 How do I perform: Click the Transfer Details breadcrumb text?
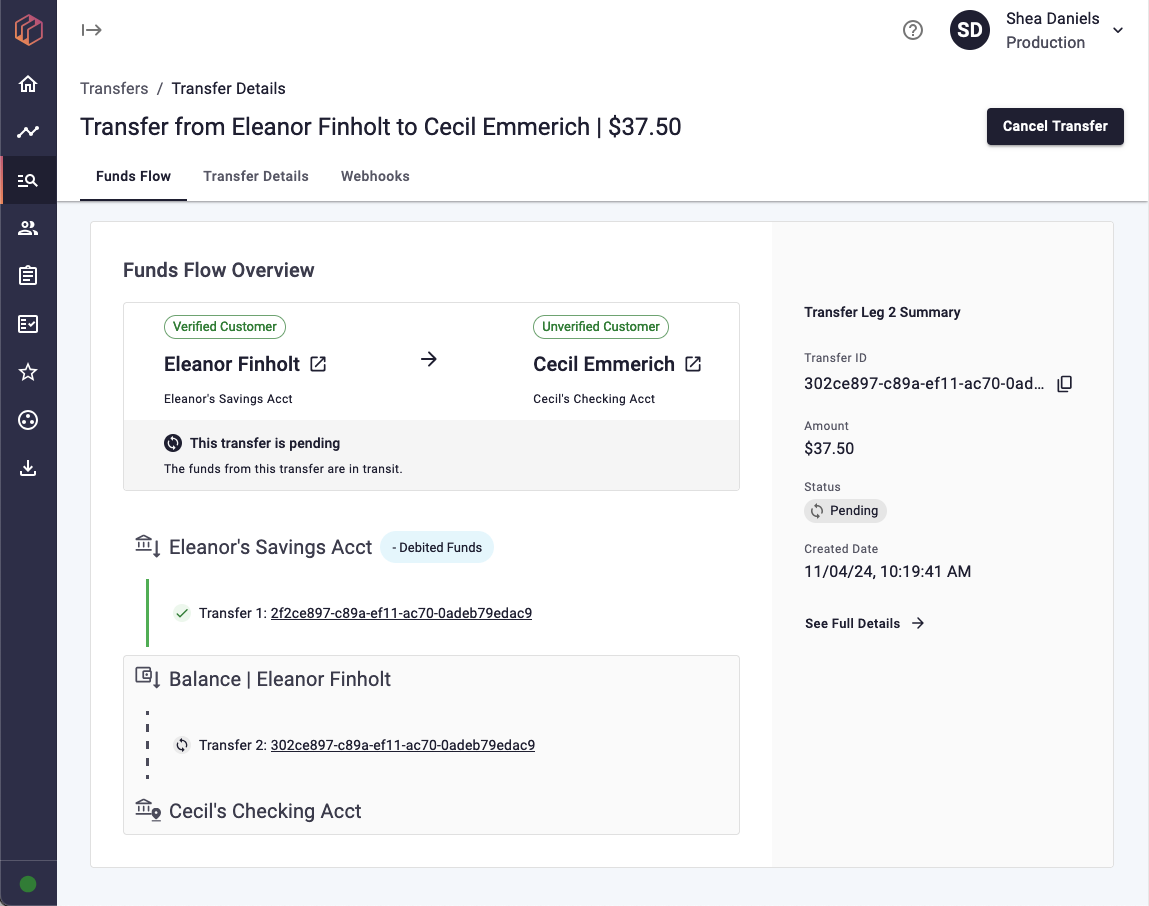pos(229,89)
